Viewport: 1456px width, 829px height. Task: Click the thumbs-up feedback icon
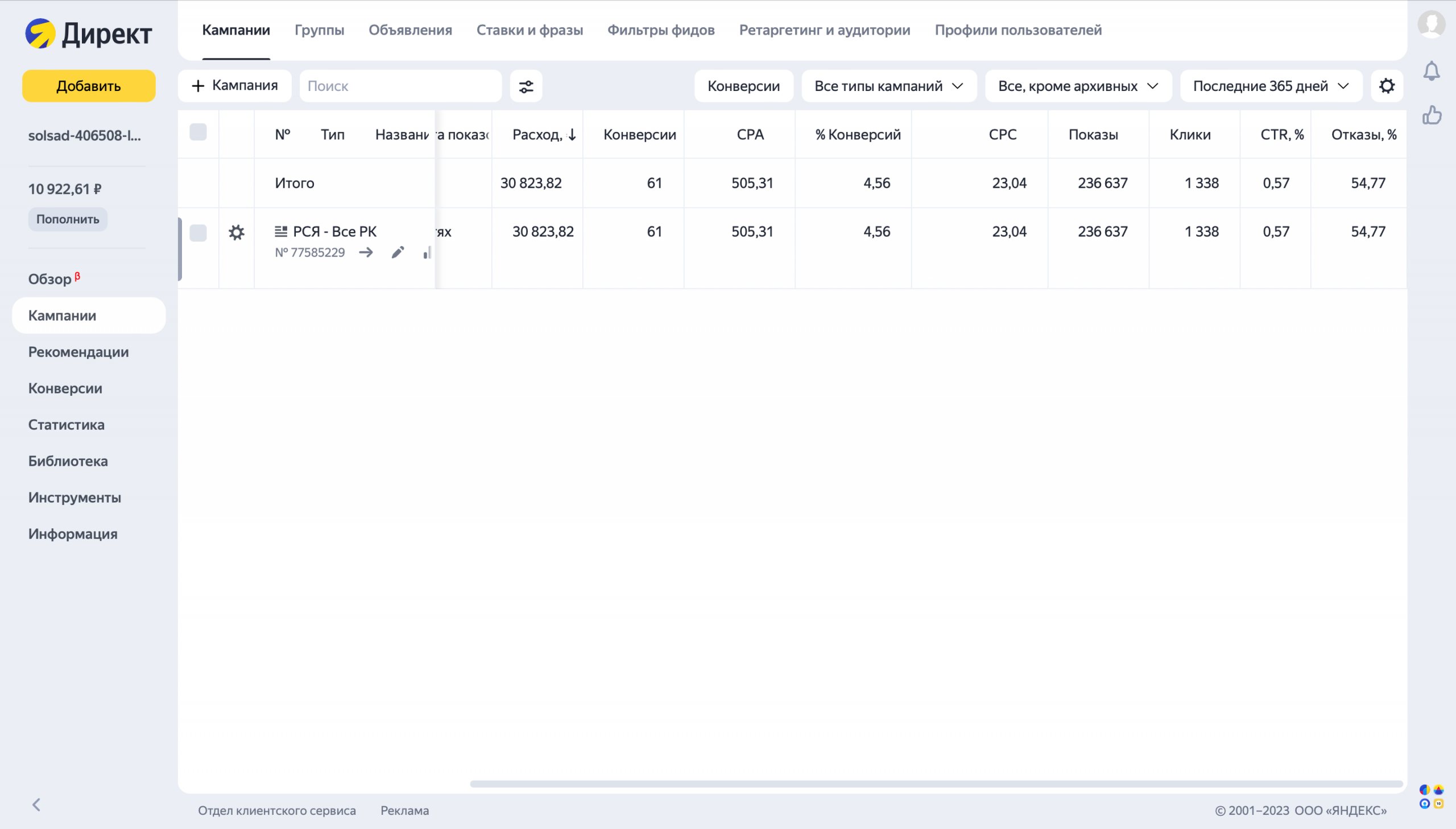pos(1432,115)
